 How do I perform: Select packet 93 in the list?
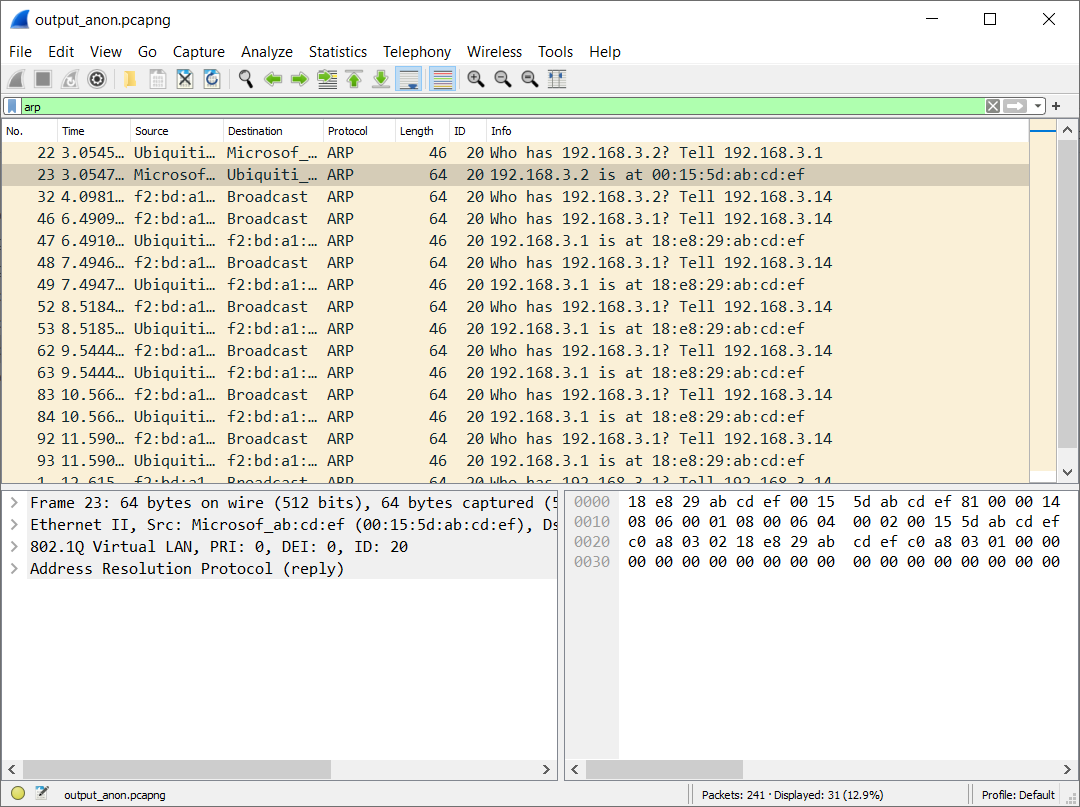[x=515, y=461]
